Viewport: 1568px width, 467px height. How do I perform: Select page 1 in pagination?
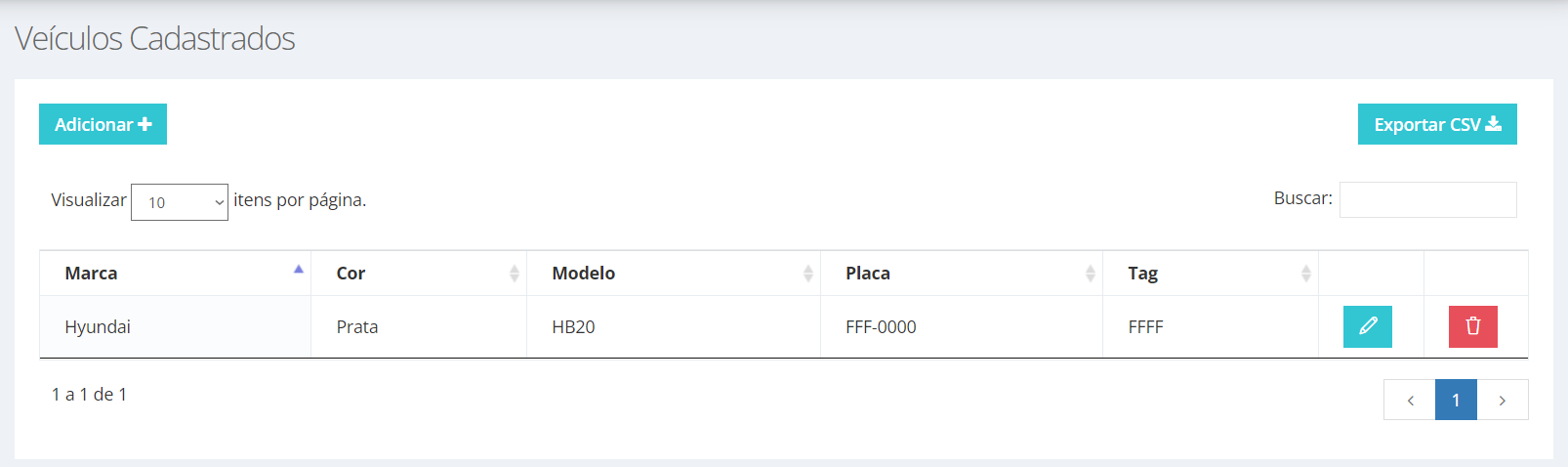[1456, 400]
